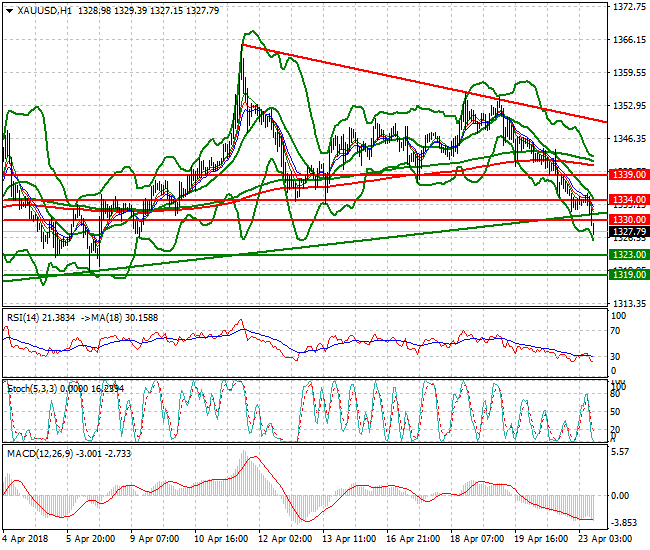Select the 1319.00 green support level label
Screen dimensions: 650x550
pyautogui.click(x=629, y=274)
